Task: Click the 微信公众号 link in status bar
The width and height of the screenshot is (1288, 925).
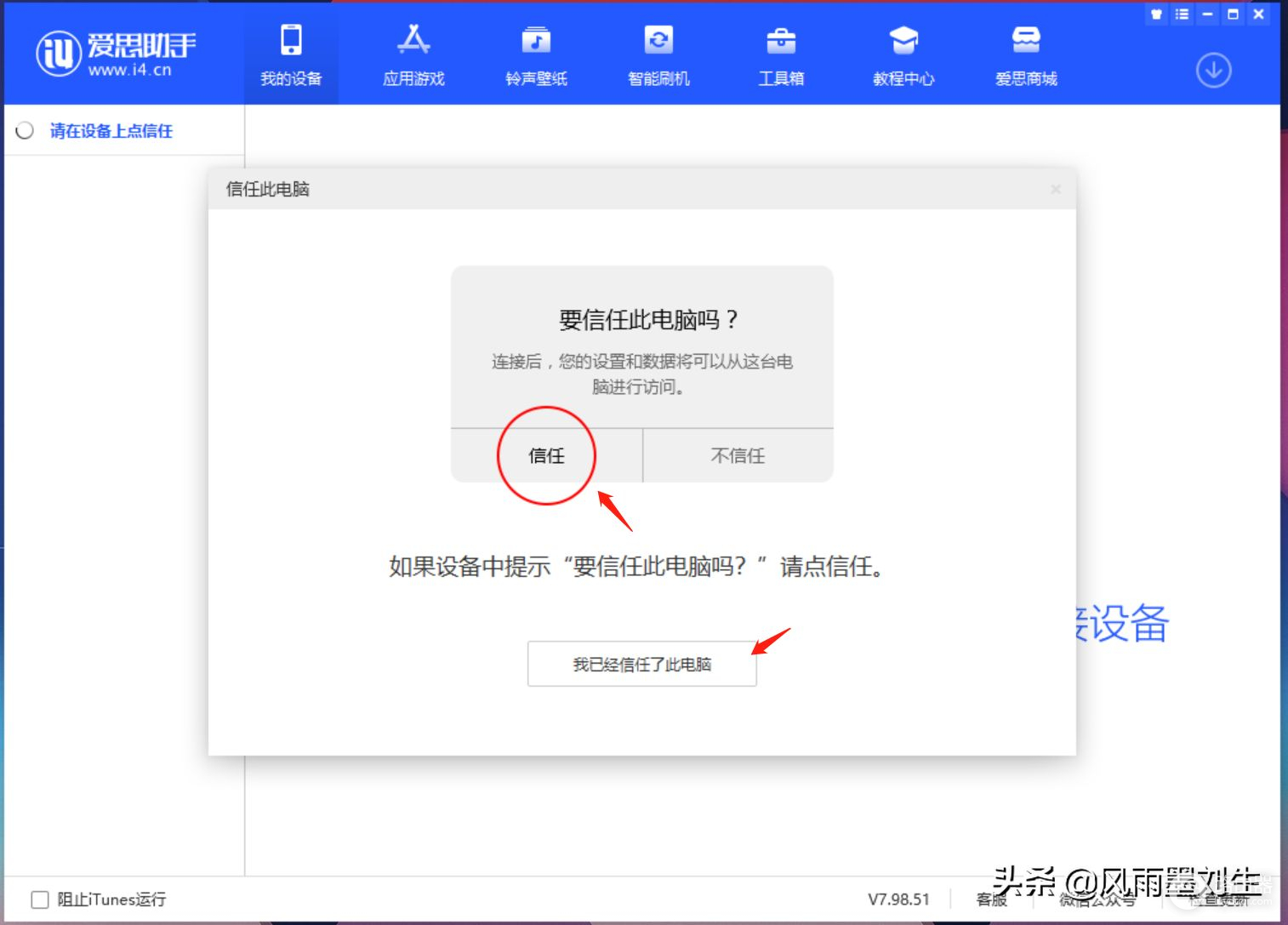Action: click(x=1097, y=900)
